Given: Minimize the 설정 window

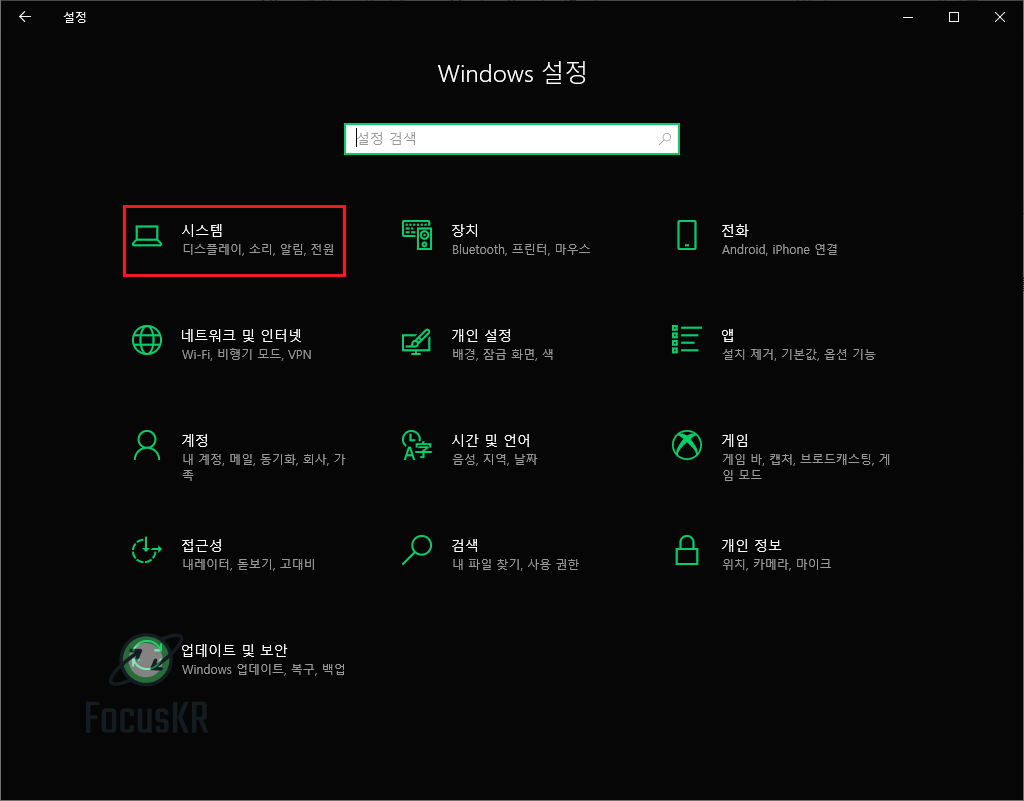Looking at the screenshot, I should (x=908, y=17).
